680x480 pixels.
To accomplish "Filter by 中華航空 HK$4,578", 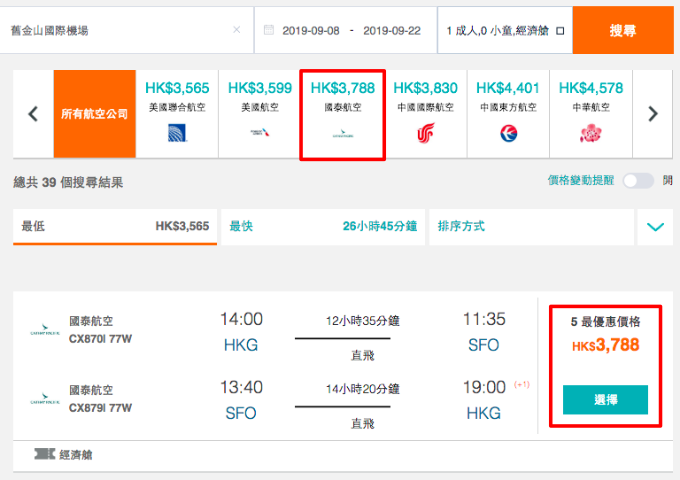I will tap(591, 114).
